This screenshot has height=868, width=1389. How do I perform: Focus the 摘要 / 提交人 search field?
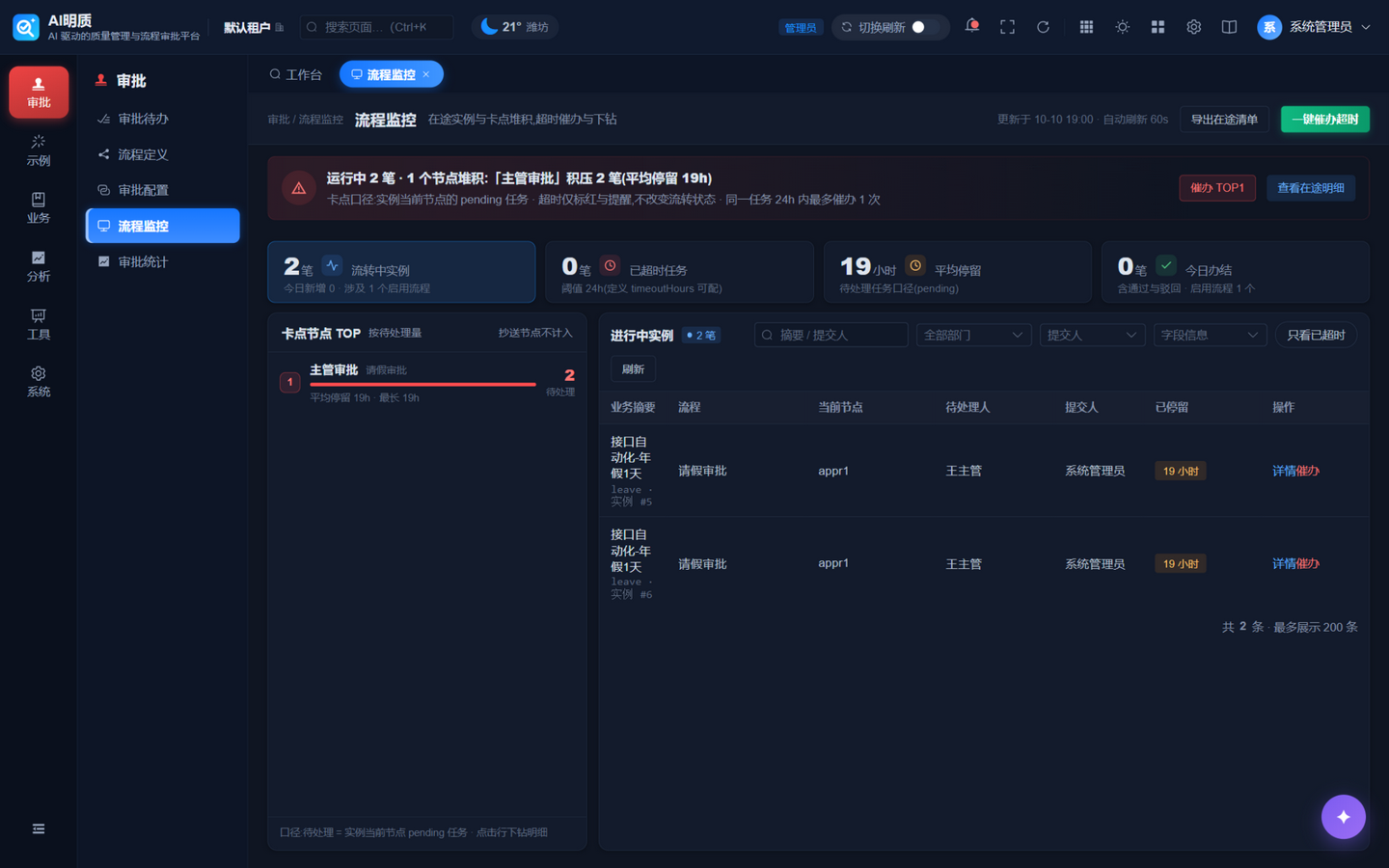coord(831,335)
